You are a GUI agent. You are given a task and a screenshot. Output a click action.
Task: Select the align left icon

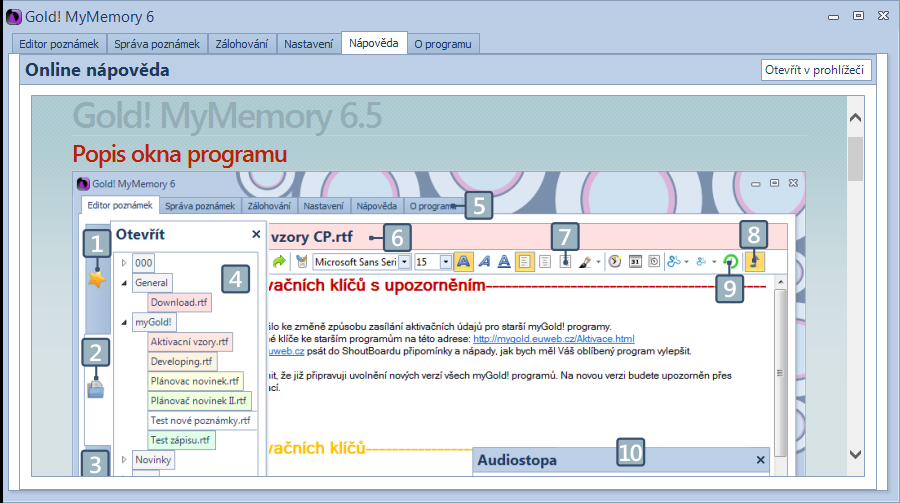524,262
